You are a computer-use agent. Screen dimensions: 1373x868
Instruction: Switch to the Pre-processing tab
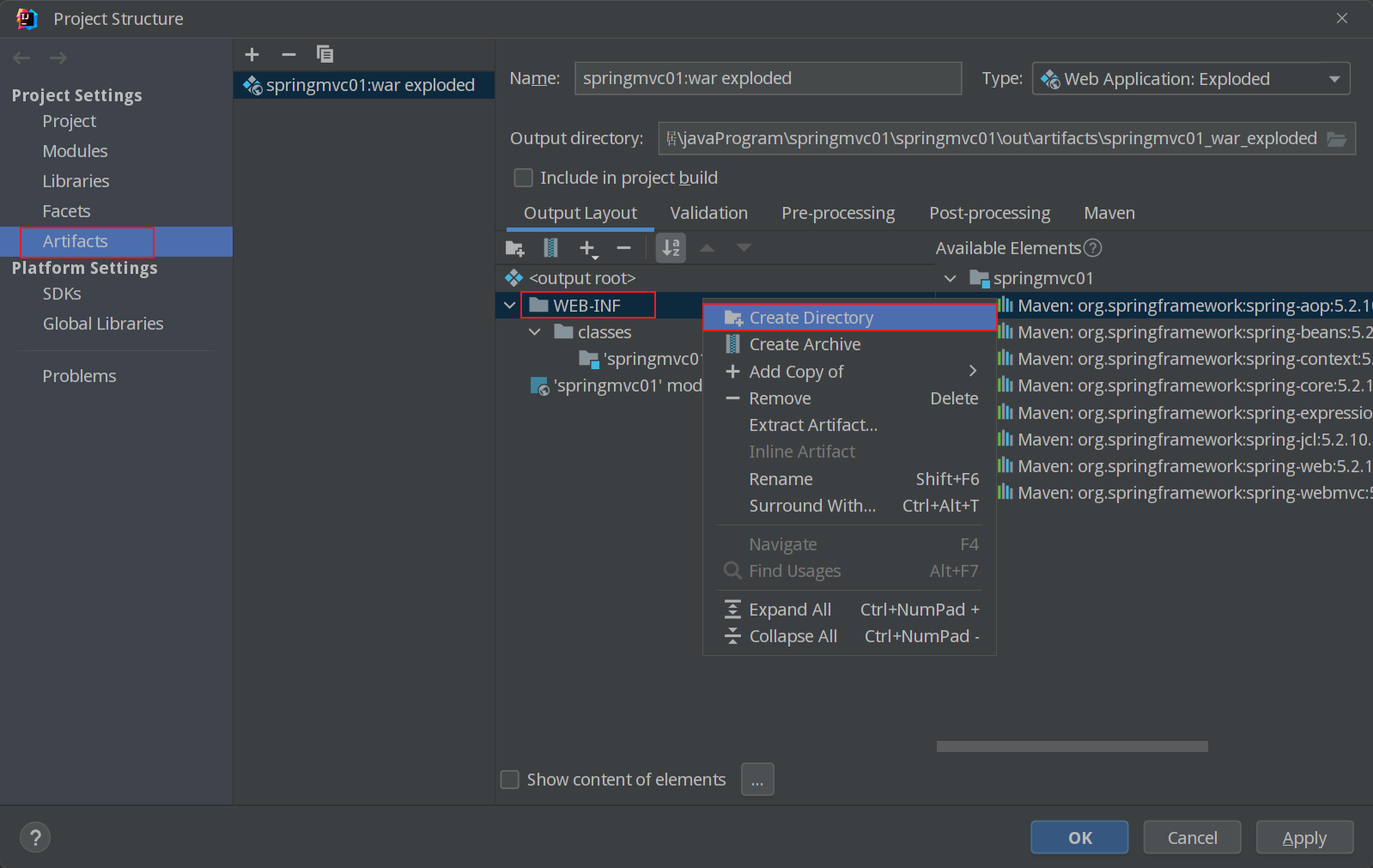(838, 213)
